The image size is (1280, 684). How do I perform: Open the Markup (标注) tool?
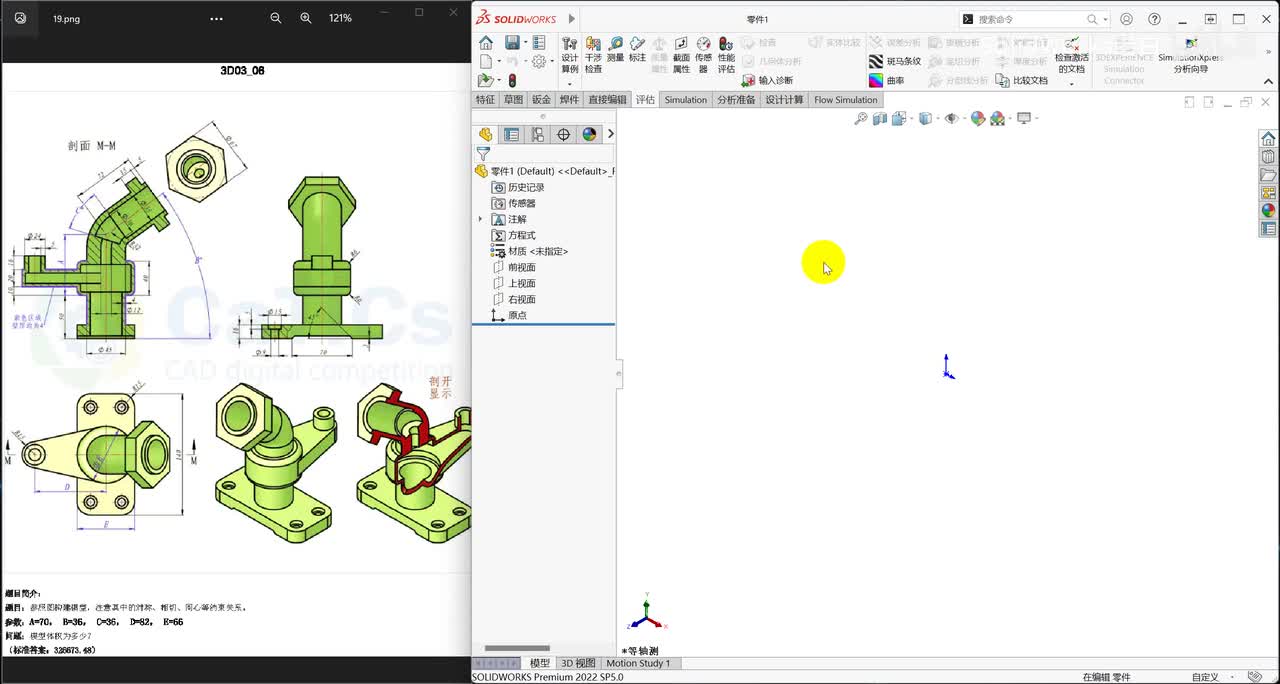[x=637, y=50]
